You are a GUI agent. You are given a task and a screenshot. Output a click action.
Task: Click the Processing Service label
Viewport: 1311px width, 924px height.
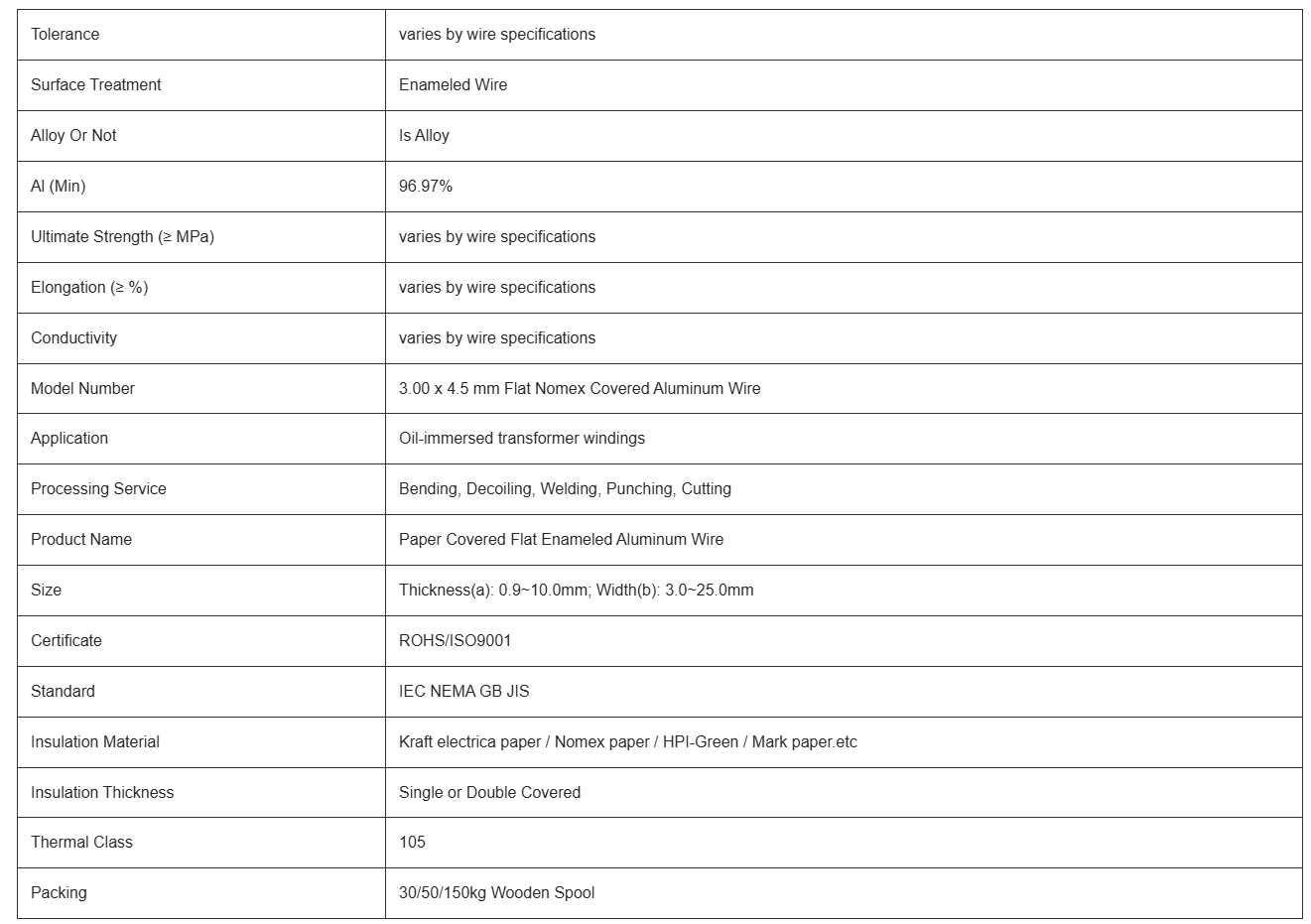[98, 489]
